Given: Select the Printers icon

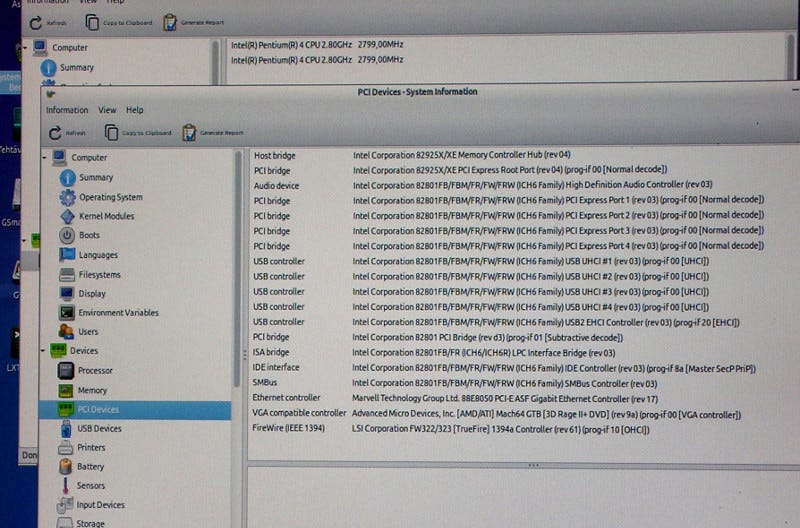Looking at the screenshot, I should (65, 447).
